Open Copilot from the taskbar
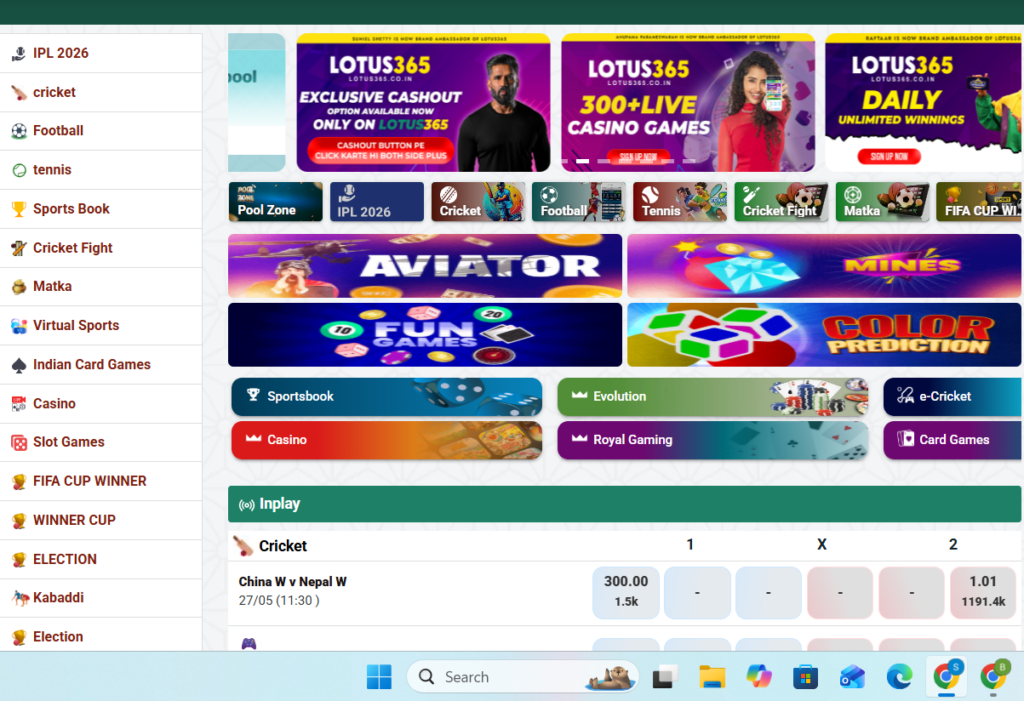The image size is (1024, 701). [x=759, y=677]
